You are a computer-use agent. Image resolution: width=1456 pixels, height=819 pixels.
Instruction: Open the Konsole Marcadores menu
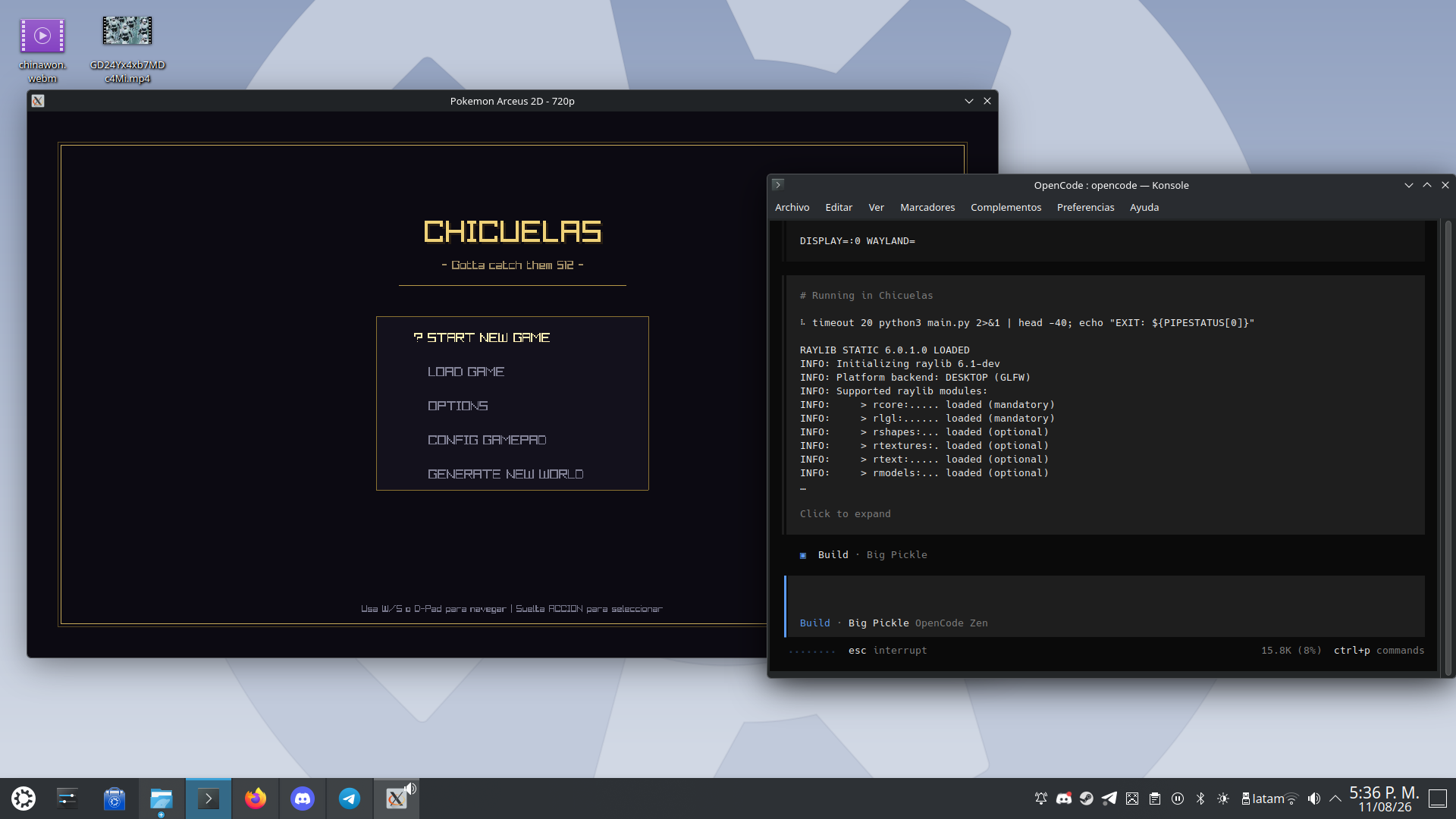(x=927, y=207)
